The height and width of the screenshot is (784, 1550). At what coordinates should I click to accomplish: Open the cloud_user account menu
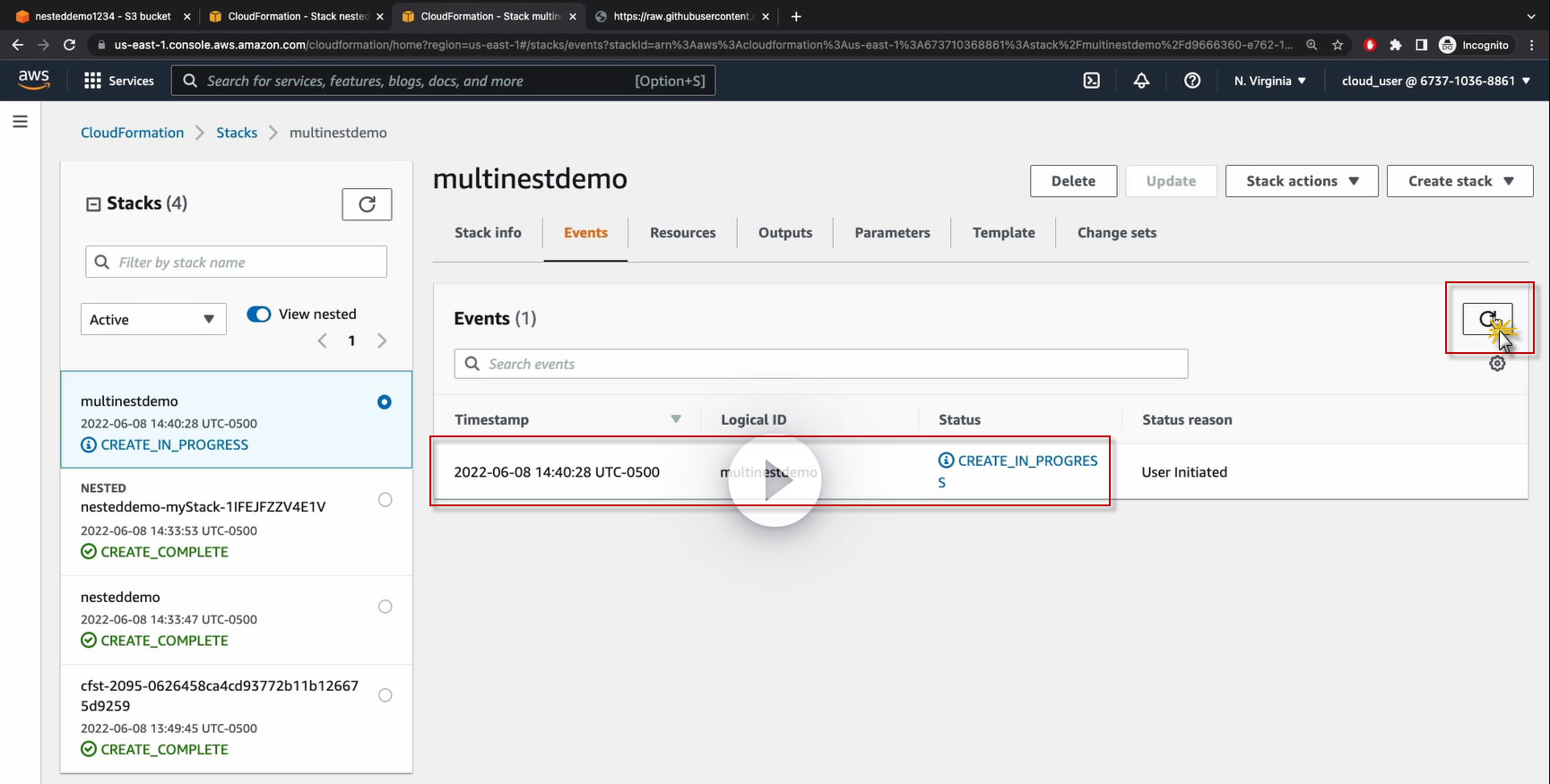click(x=1436, y=81)
